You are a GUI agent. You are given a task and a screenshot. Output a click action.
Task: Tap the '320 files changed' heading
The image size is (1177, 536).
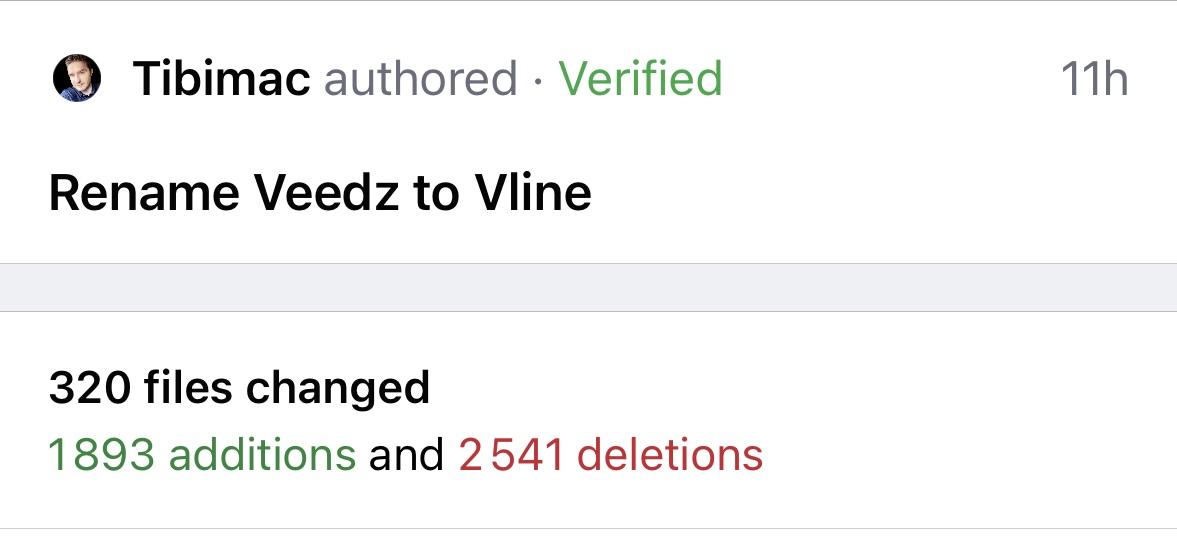[x=239, y=388]
